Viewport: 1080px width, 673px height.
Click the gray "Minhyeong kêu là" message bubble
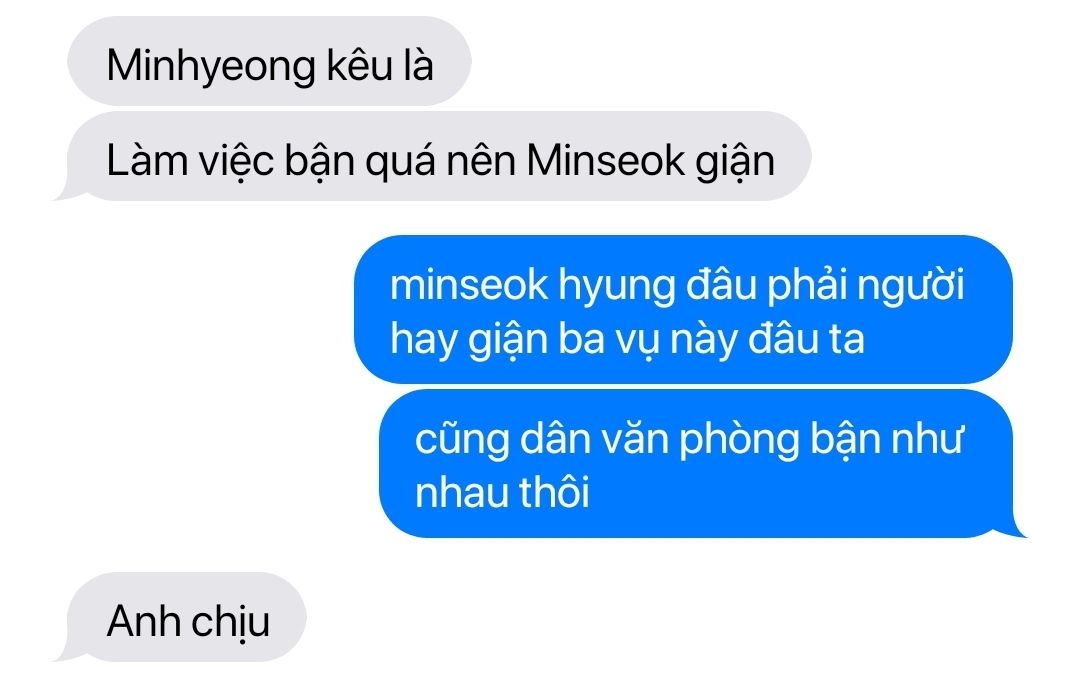269,61
